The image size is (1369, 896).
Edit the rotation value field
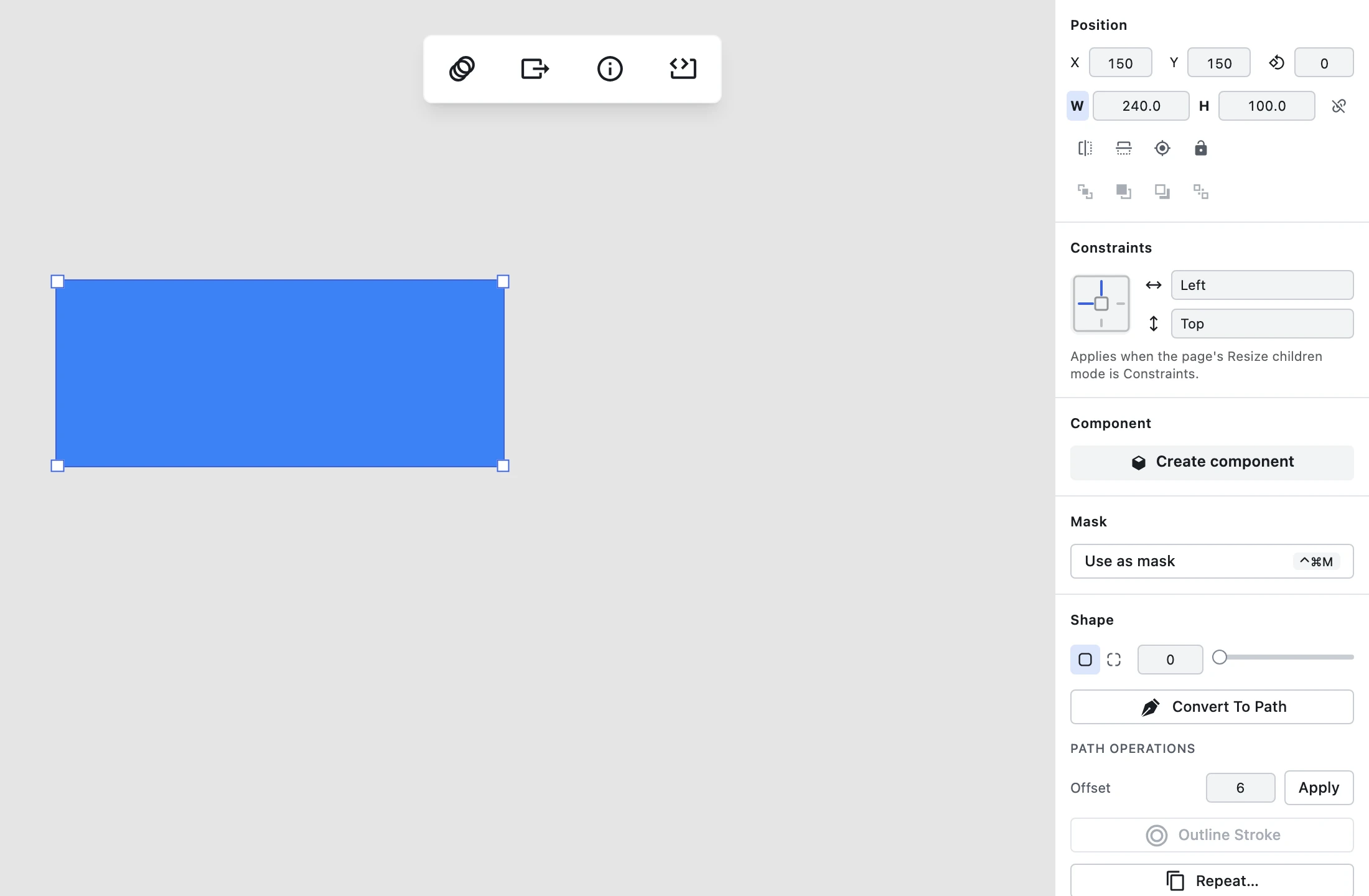pos(1324,63)
